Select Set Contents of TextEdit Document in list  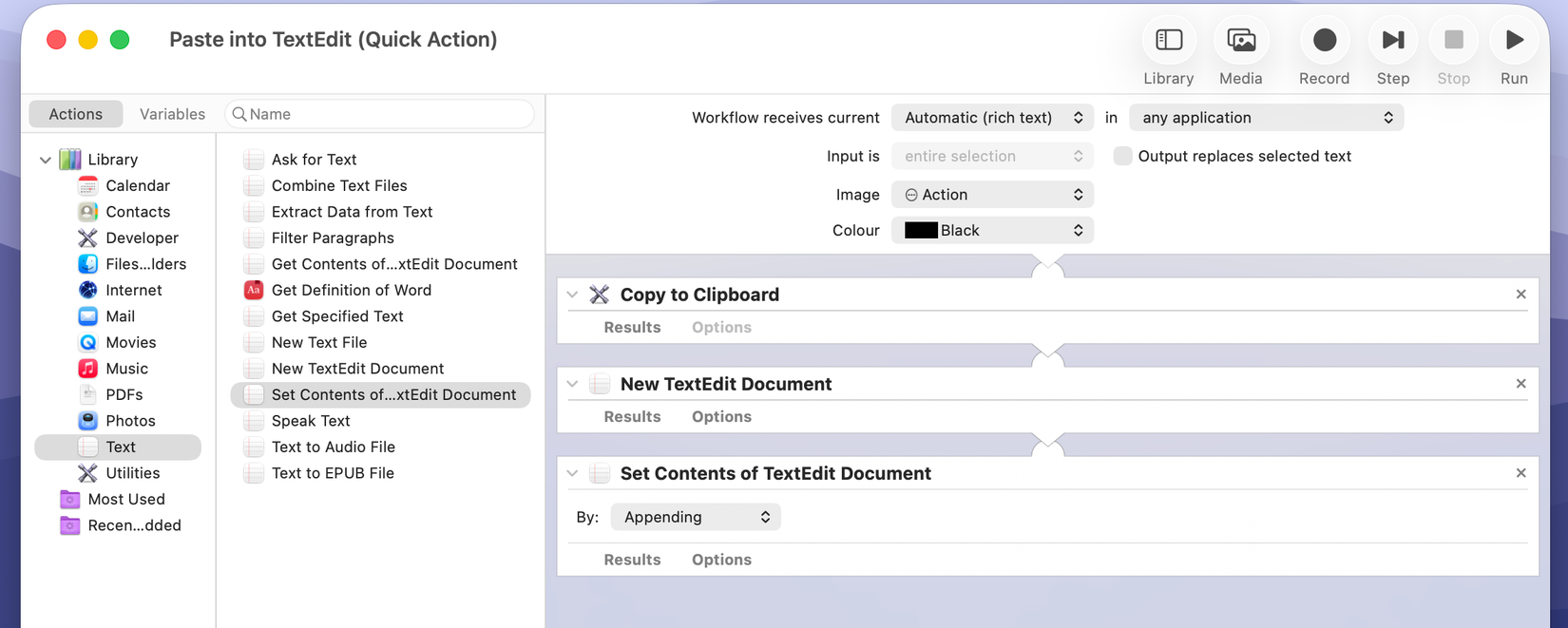[380, 394]
